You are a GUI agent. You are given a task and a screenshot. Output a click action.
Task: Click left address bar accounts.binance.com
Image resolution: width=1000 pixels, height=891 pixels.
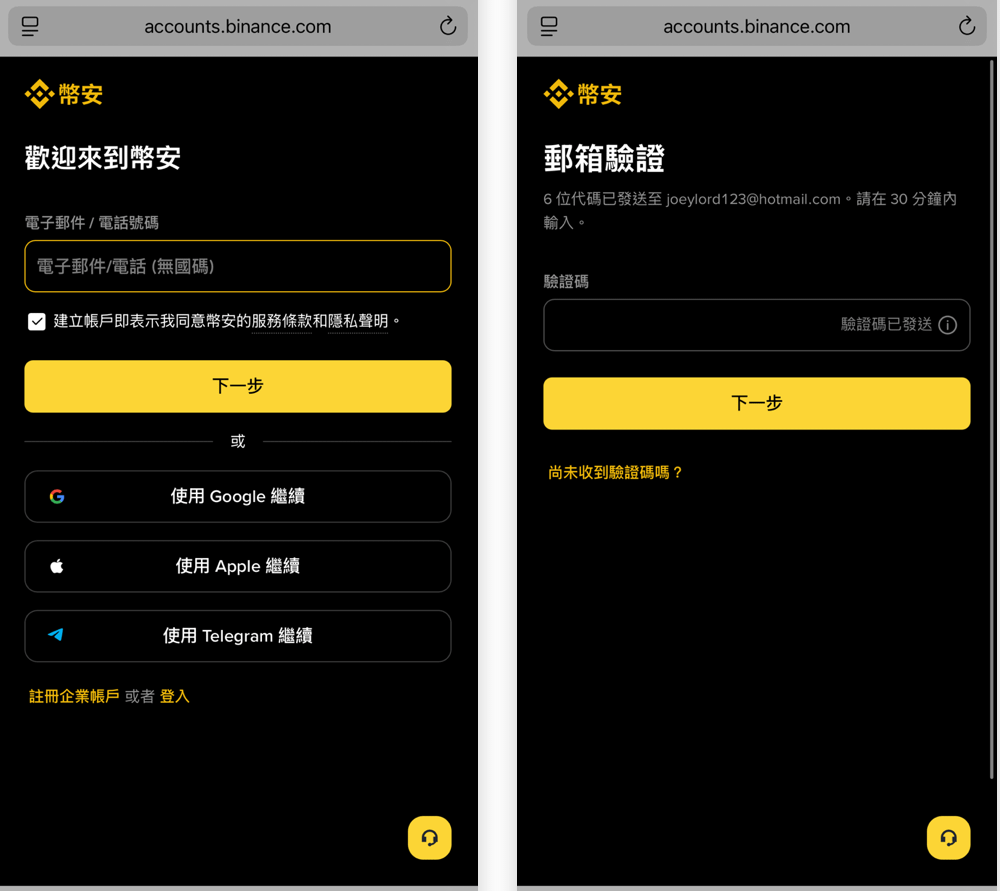point(238,27)
